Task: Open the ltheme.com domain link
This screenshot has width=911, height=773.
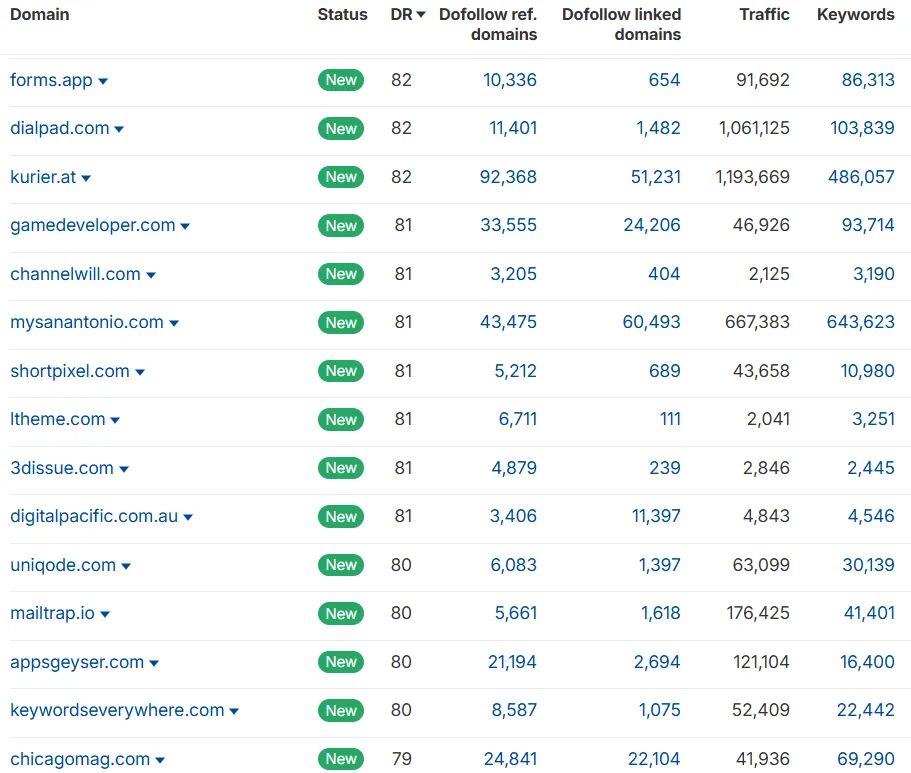Action: [x=58, y=420]
